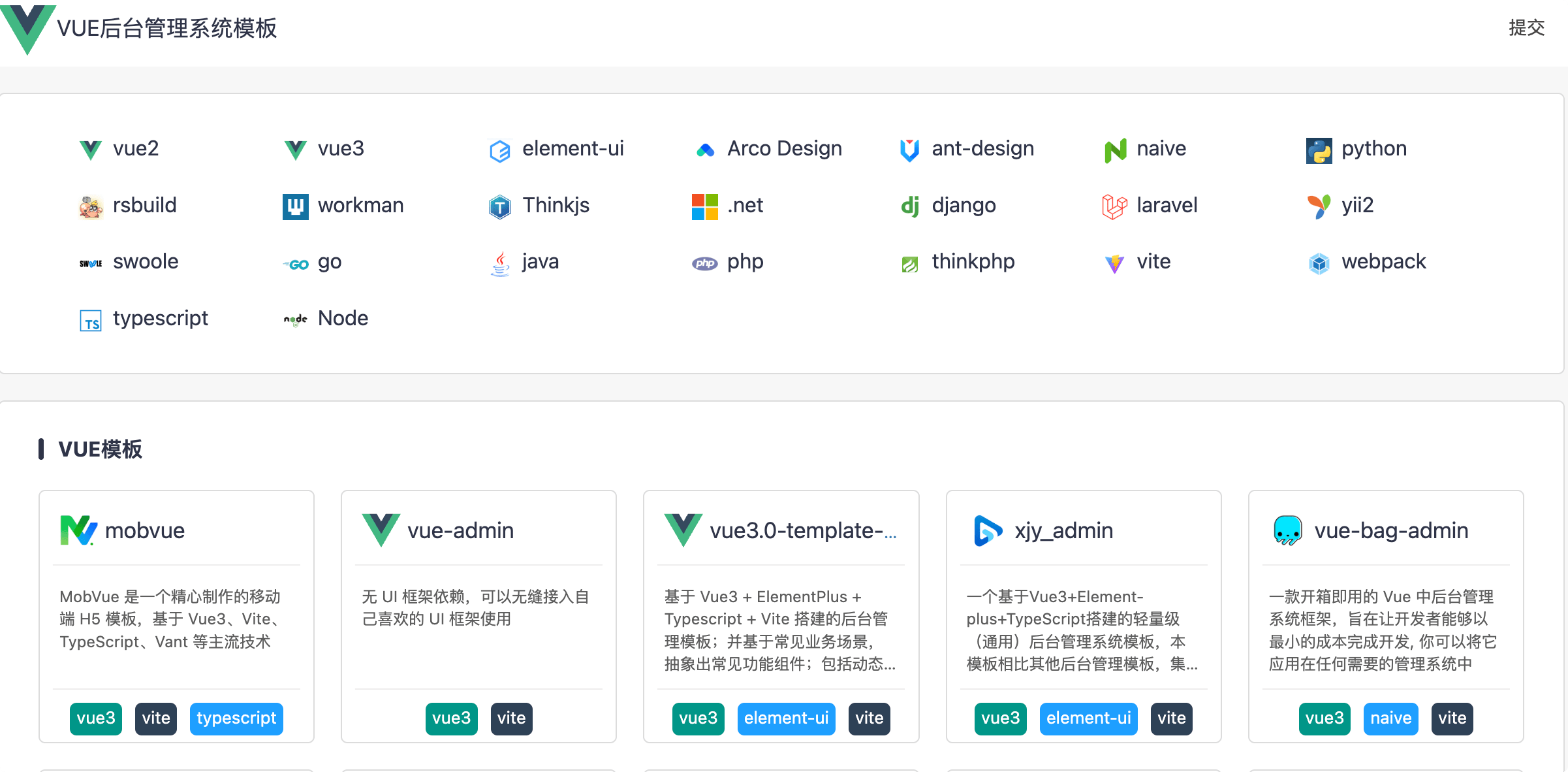Click the java coffee cup icon
Screen dimensions: 1568x772
click(500, 264)
